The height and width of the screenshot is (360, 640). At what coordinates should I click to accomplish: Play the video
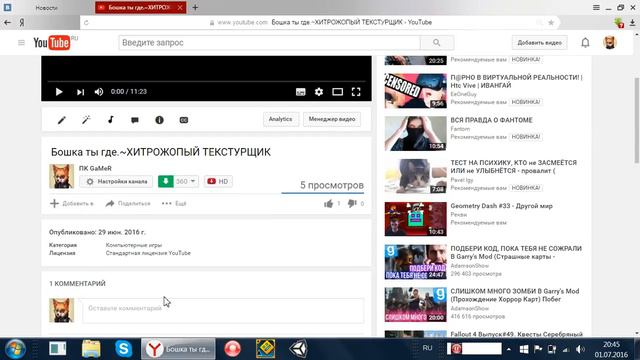tap(59, 92)
